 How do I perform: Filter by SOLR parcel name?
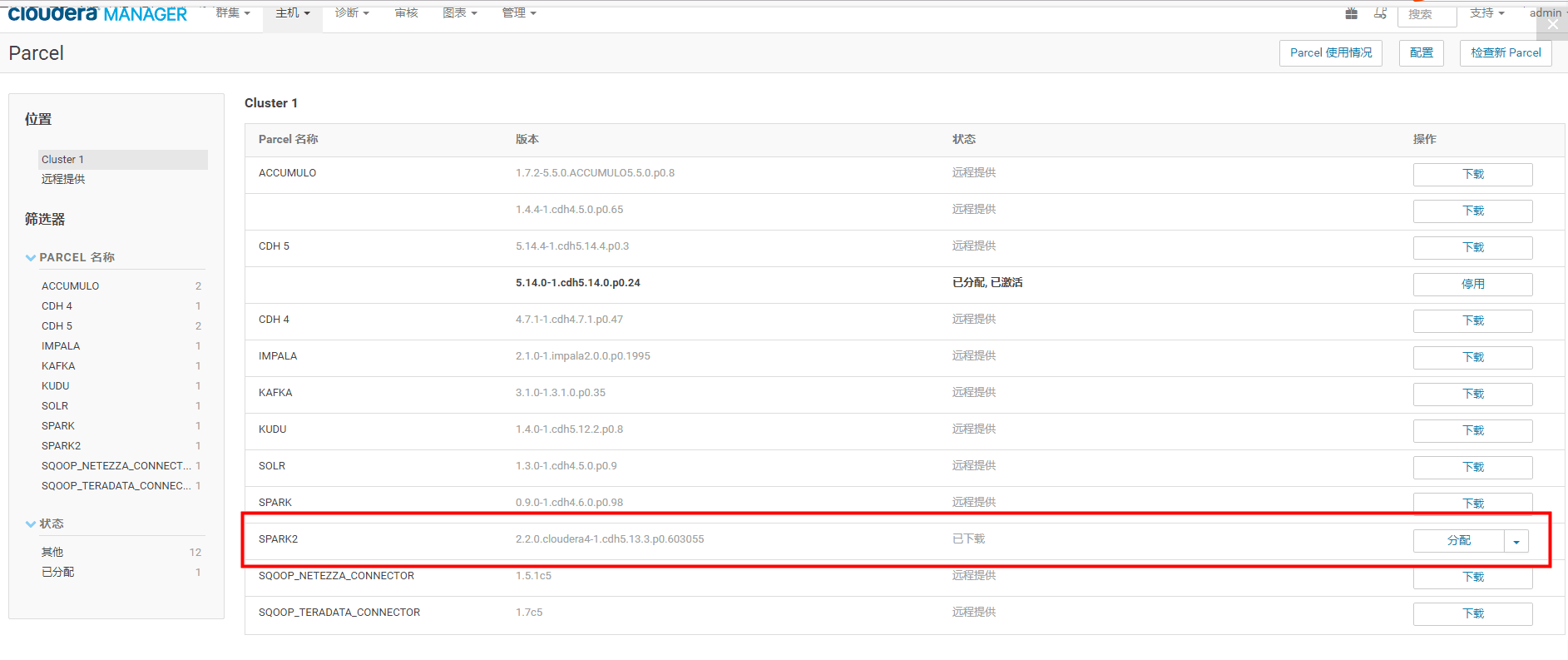click(x=55, y=405)
